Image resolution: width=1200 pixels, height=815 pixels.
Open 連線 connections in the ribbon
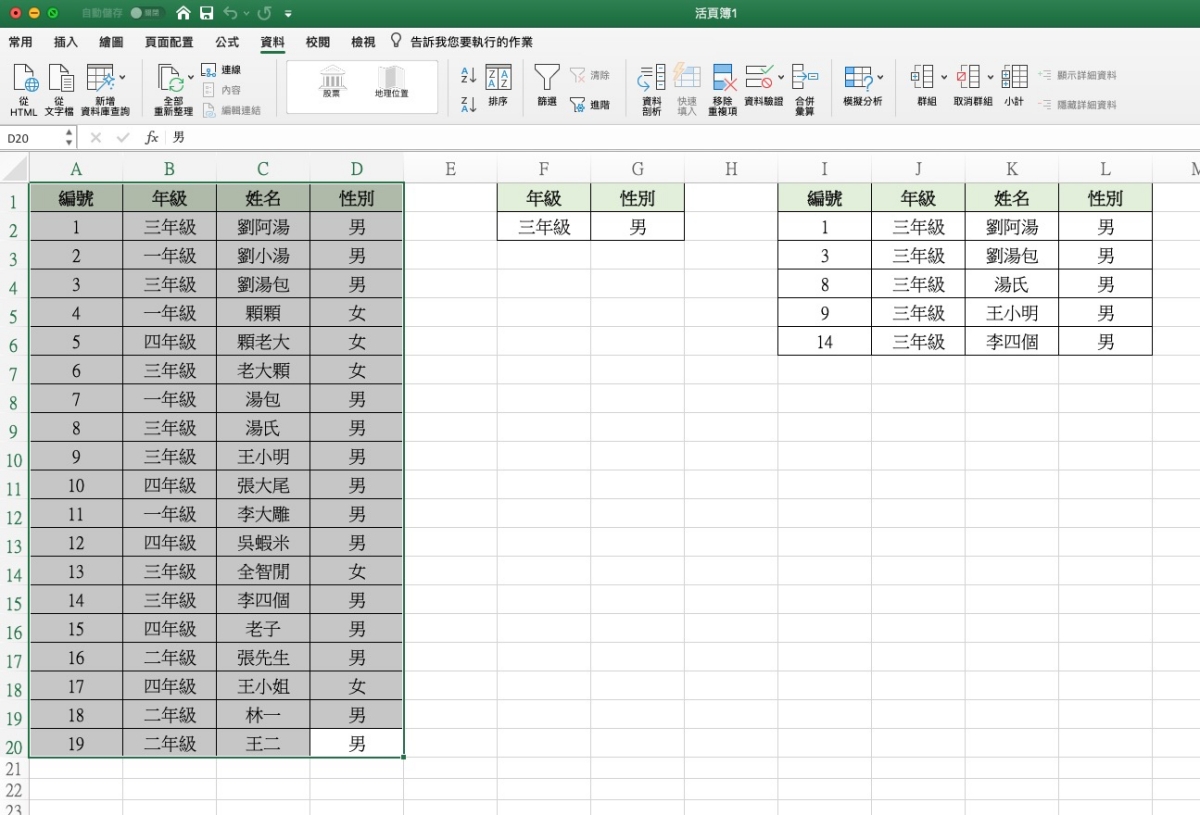click(222, 70)
